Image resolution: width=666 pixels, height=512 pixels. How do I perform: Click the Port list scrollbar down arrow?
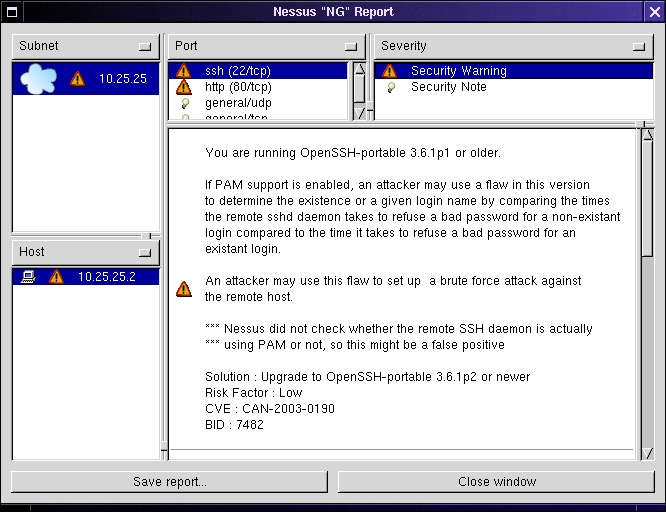point(359,113)
